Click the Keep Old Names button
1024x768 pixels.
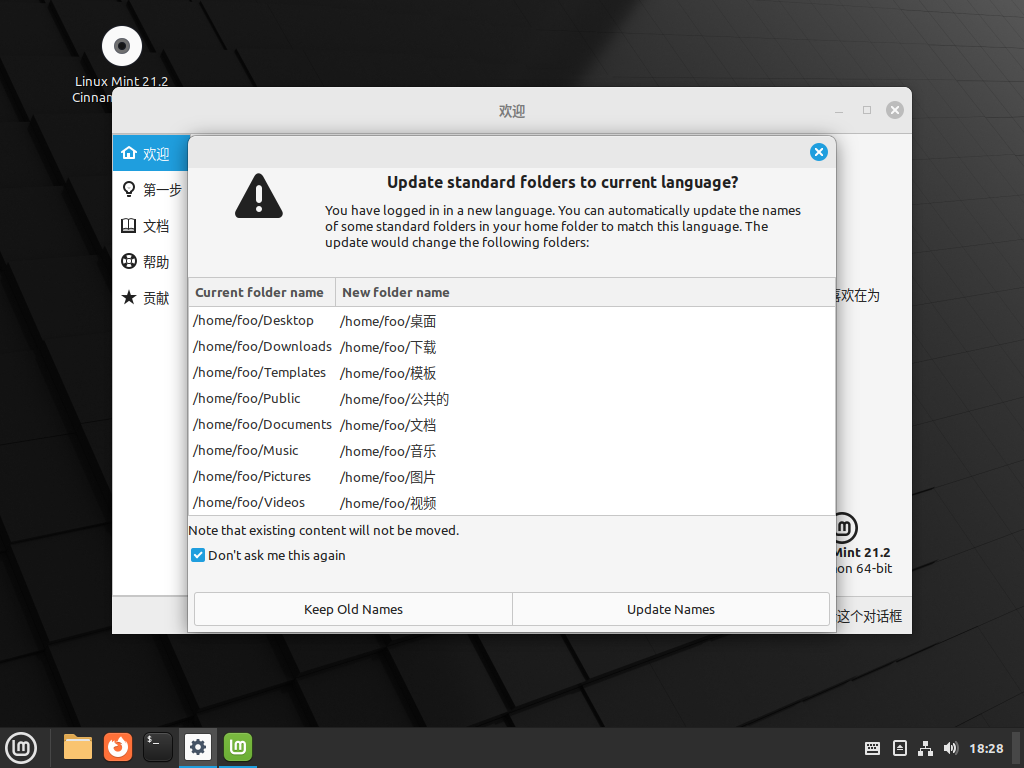point(353,609)
